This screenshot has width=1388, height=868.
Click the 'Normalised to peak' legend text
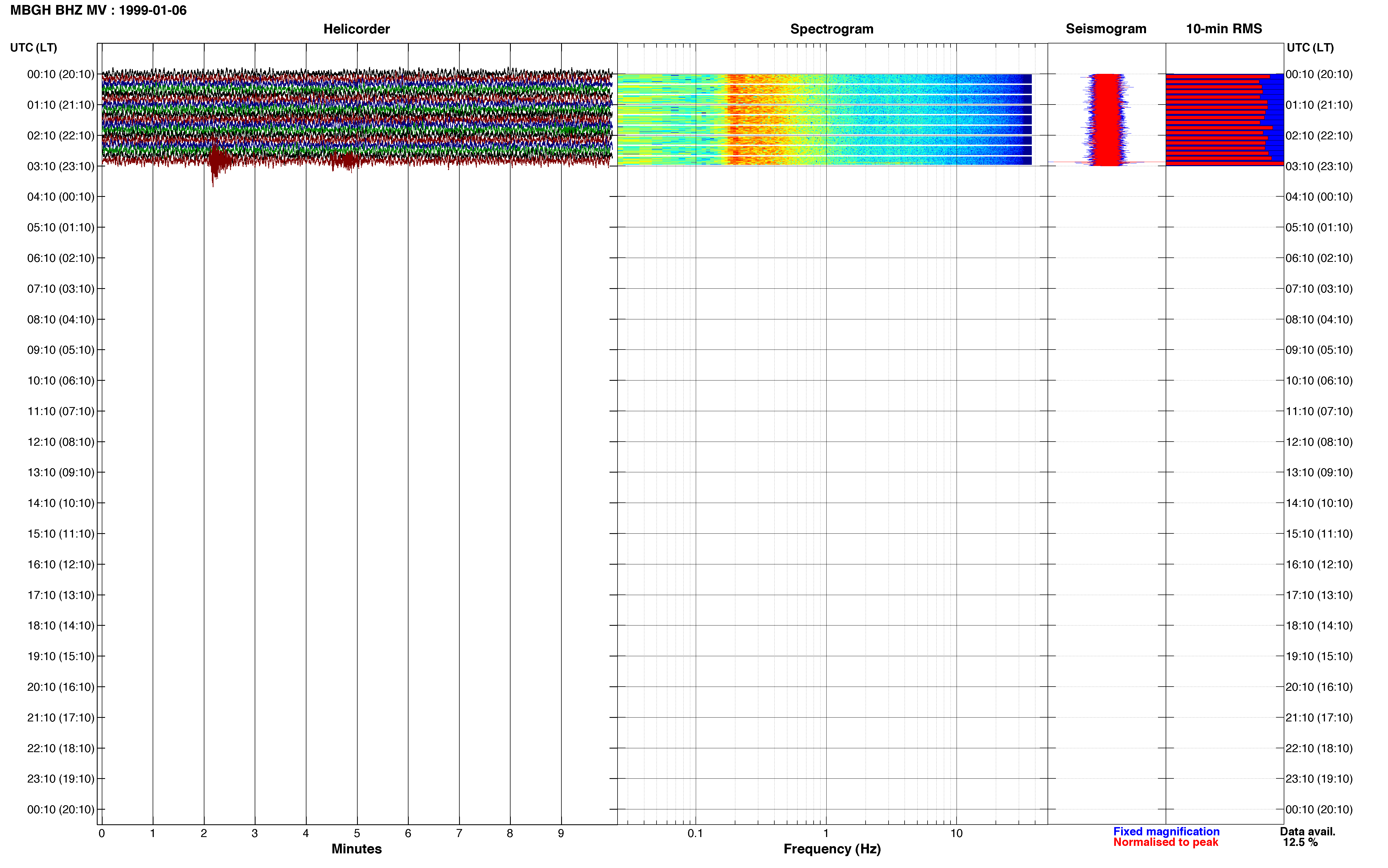pos(1165,842)
